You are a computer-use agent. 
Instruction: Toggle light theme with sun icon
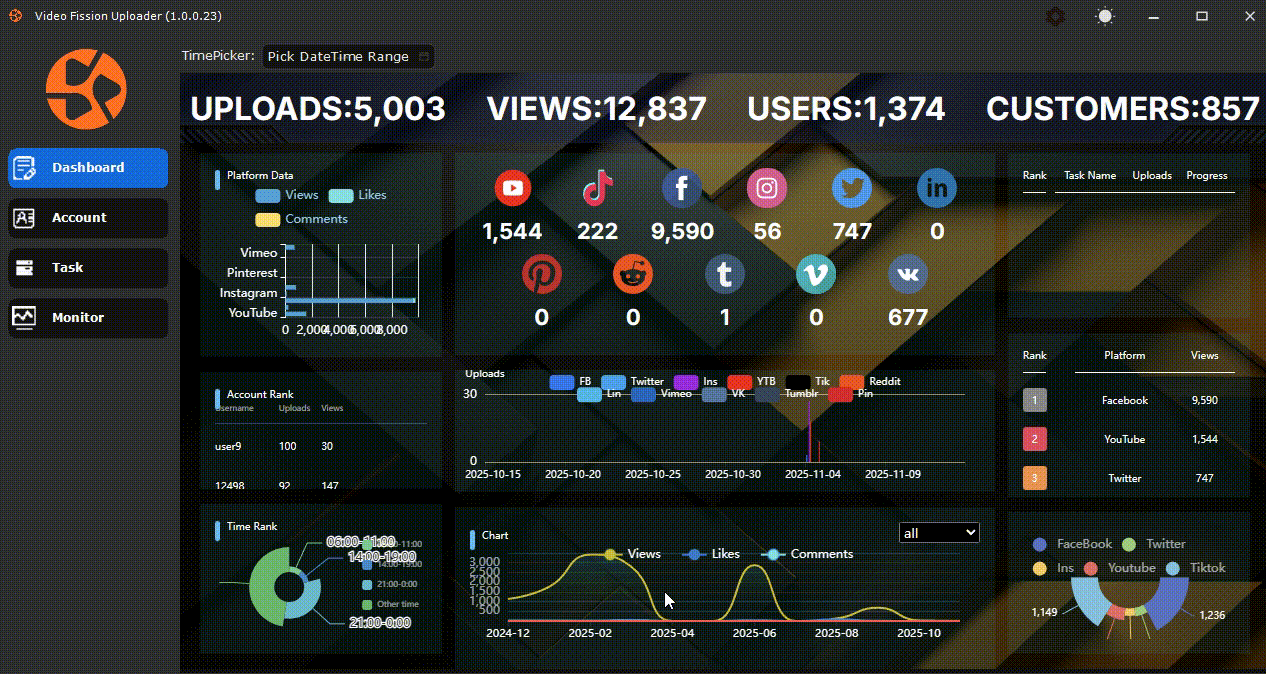click(1105, 17)
